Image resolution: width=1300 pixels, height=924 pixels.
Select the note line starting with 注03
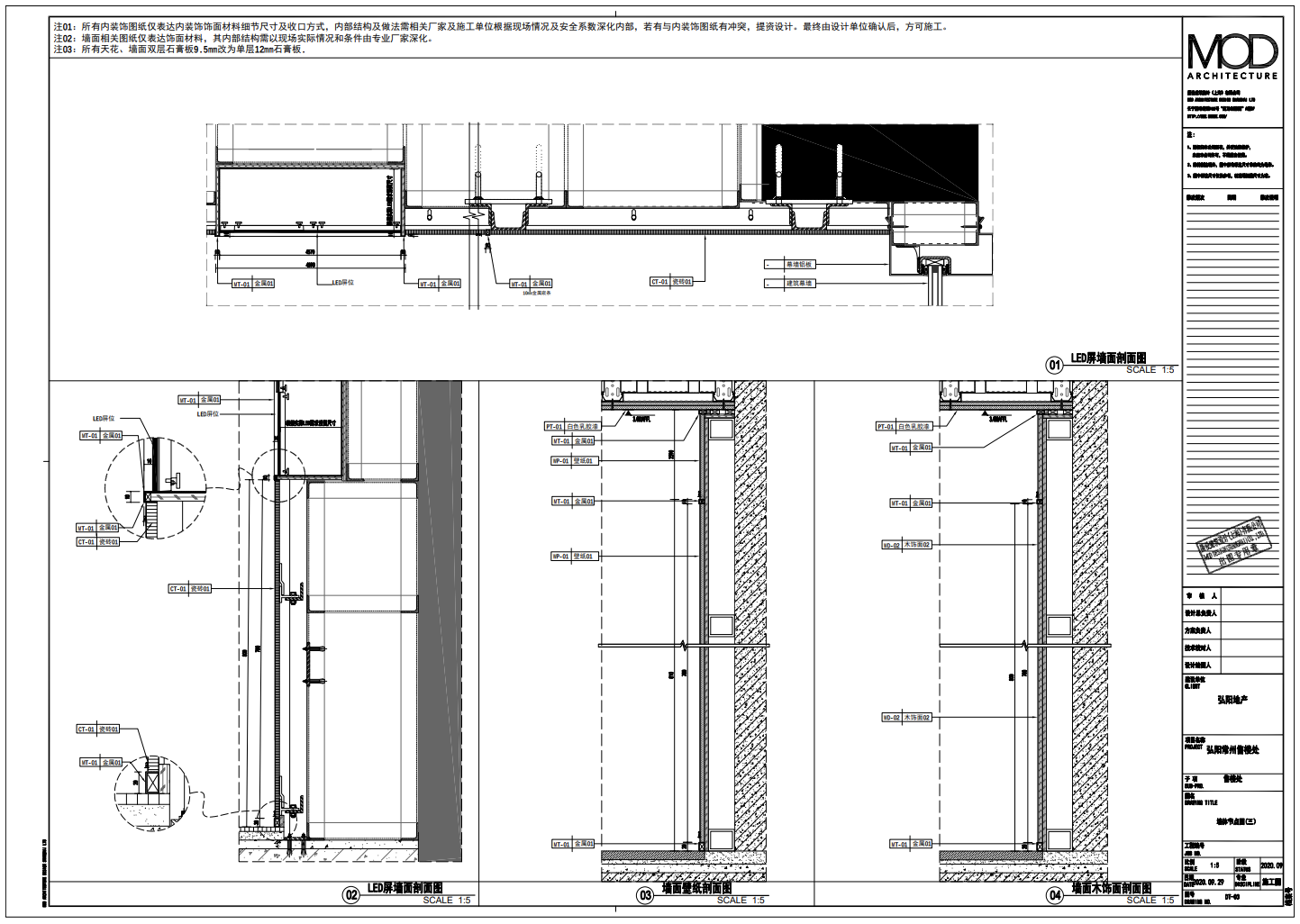pos(179,50)
